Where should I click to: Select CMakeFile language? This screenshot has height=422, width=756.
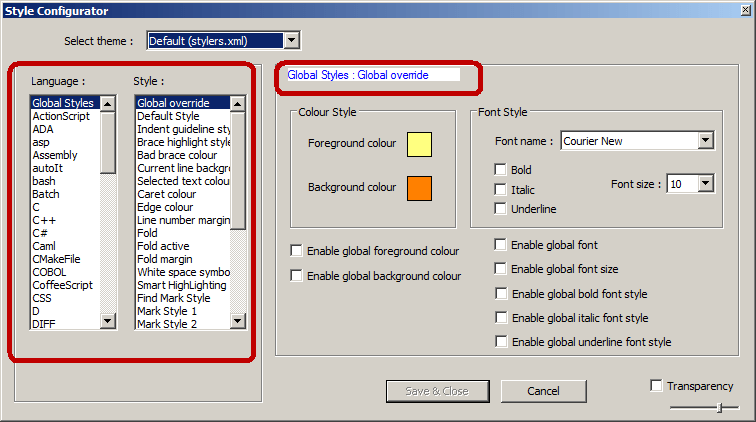pyautogui.click(x=65, y=259)
